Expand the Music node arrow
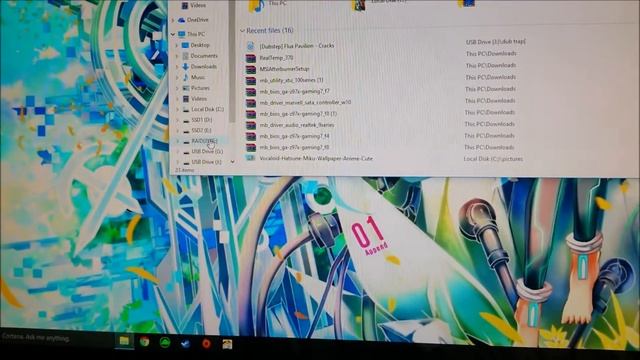Image resolution: width=640 pixels, height=360 pixels. (178, 77)
